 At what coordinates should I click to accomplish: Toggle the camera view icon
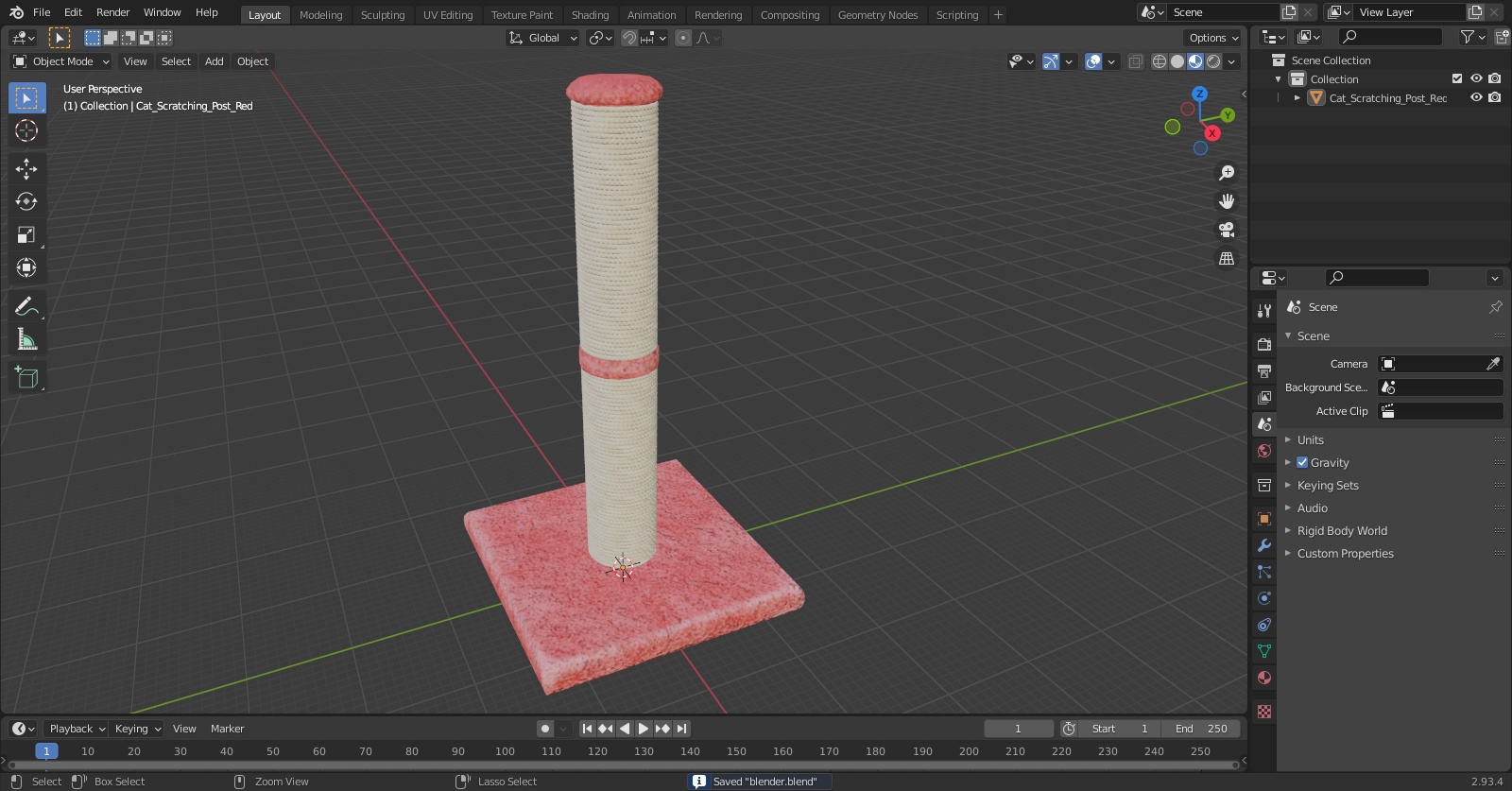pyautogui.click(x=1227, y=230)
